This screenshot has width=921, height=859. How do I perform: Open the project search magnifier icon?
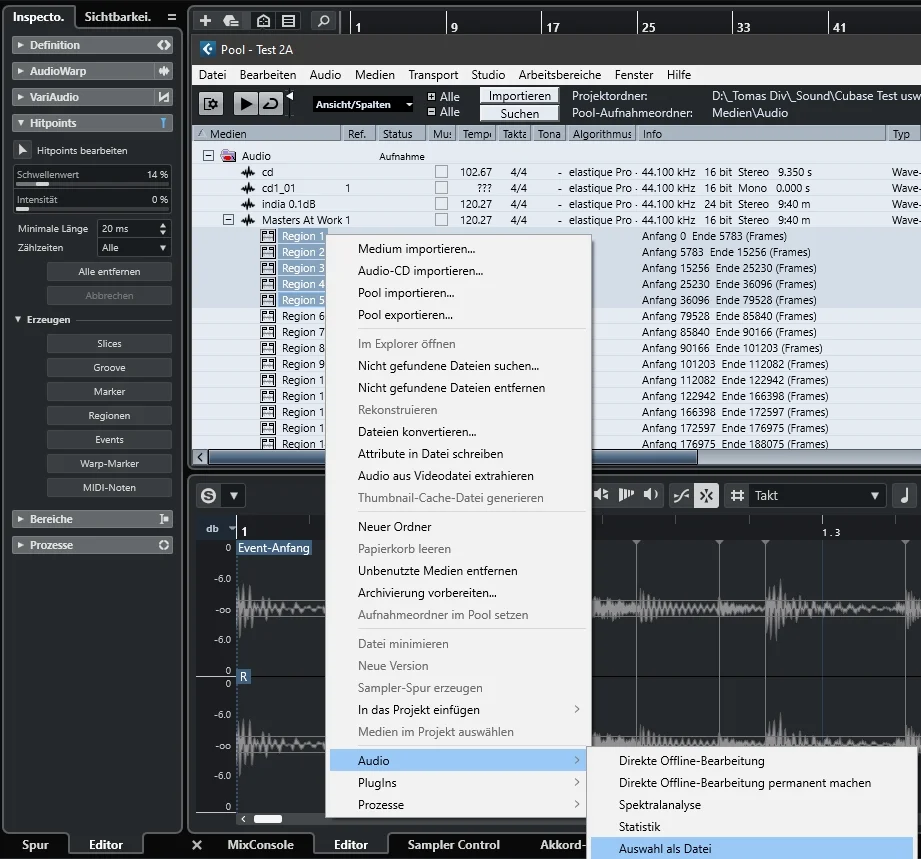(323, 21)
